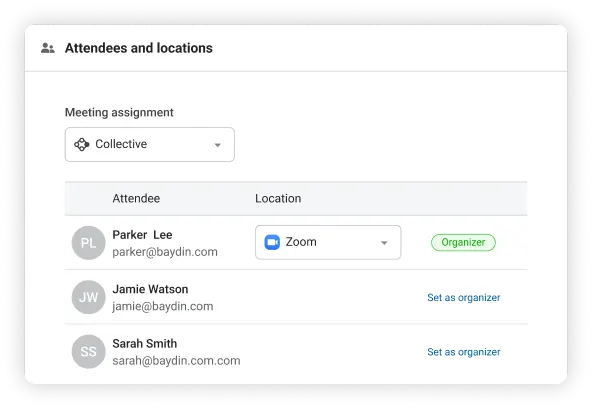Image resolution: width=592 pixels, height=408 pixels.
Task: Select Jamie Watson's JW avatar
Action: (x=88, y=297)
